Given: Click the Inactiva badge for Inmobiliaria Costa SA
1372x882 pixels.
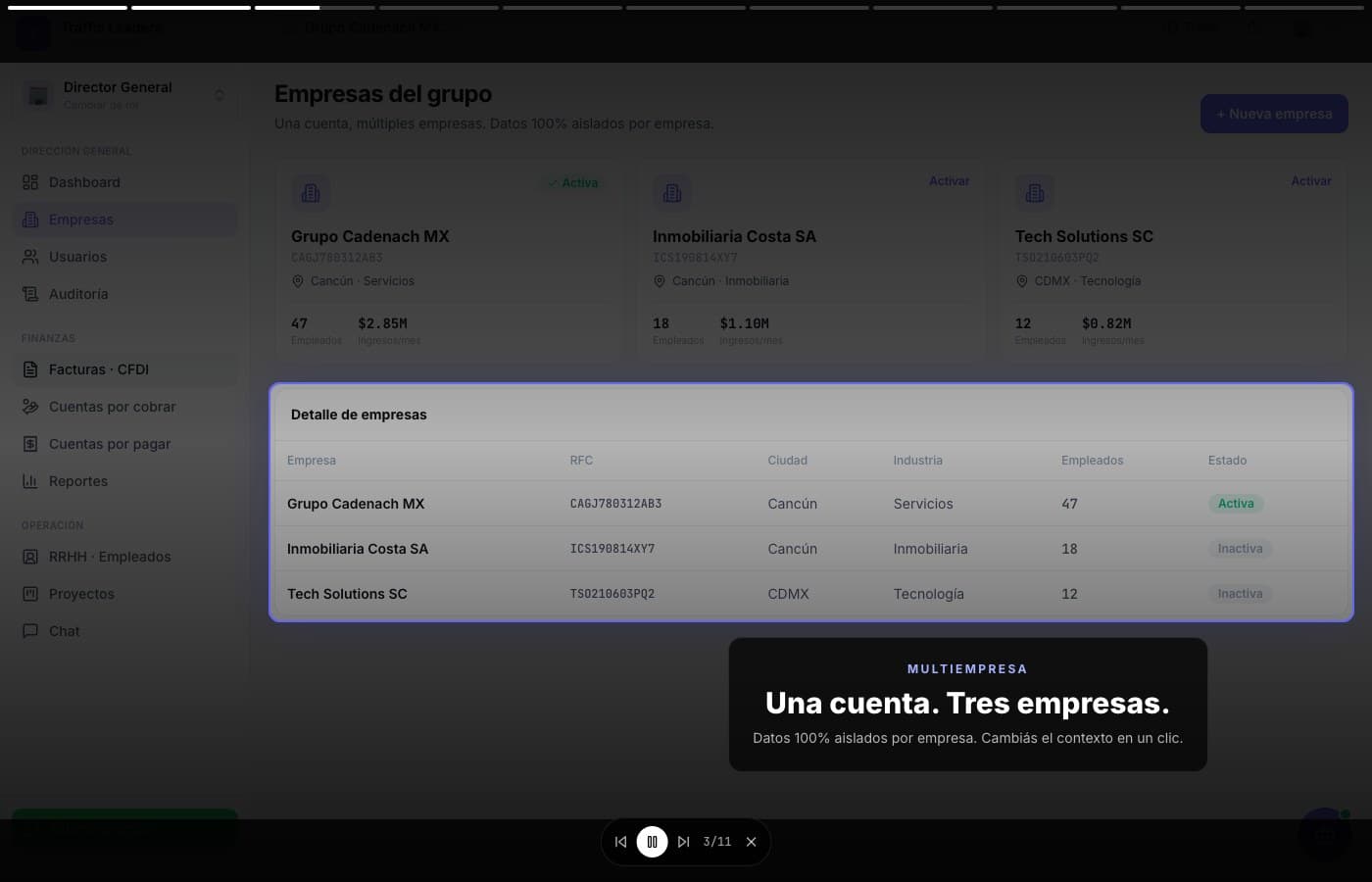Looking at the screenshot, I should [x=1240, y=549].
